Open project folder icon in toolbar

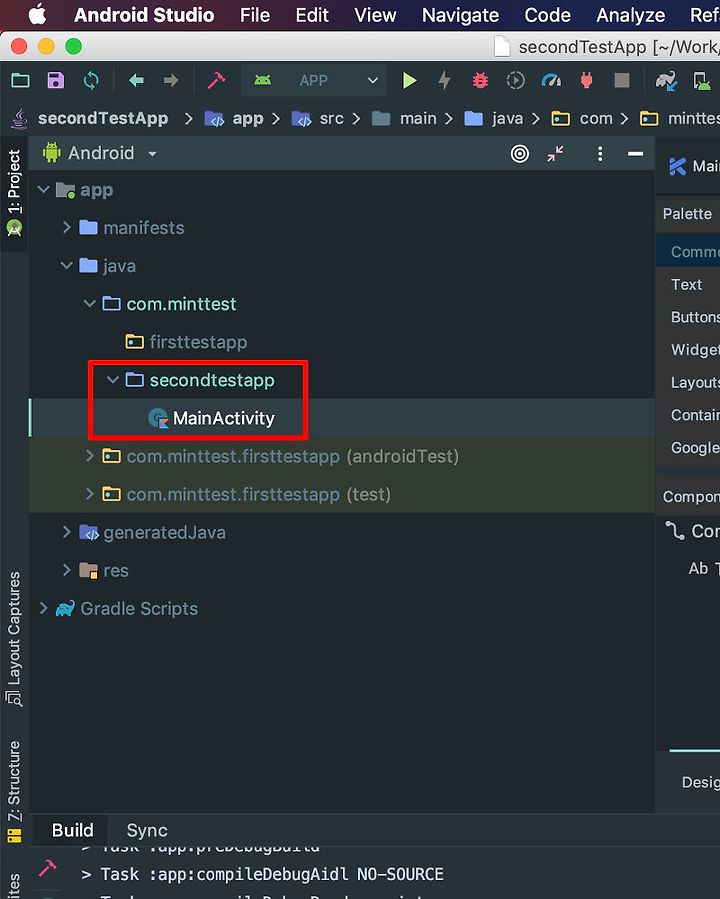pos(21,80)
